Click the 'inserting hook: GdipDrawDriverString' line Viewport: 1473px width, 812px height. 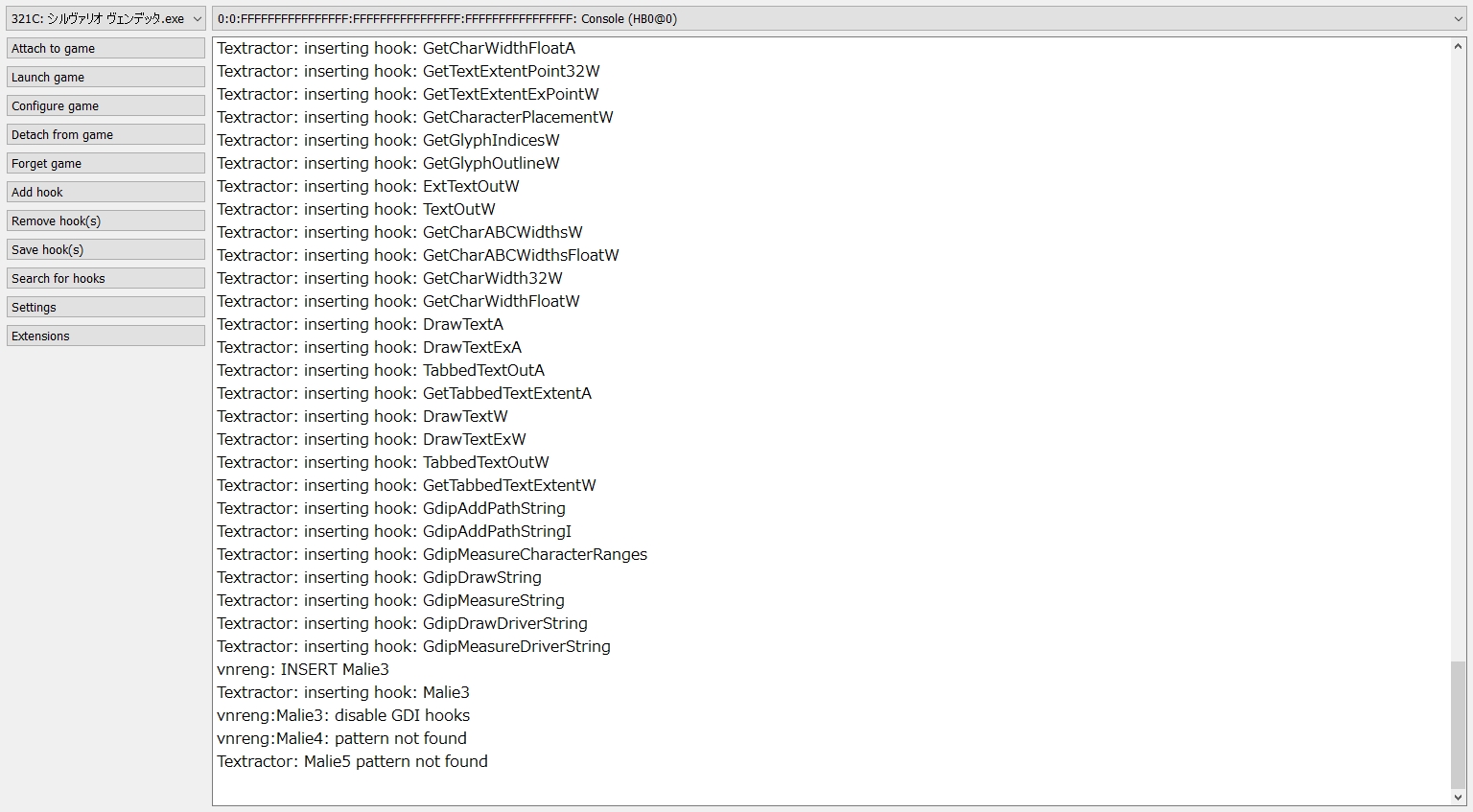(402, 623)
